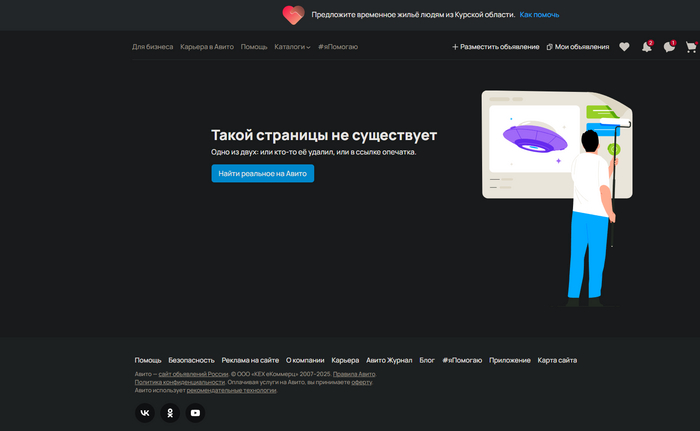Viewport: 700px width, 431px height.
Task: Expand the Каталоги dropdown
Action: coord(292,47)
